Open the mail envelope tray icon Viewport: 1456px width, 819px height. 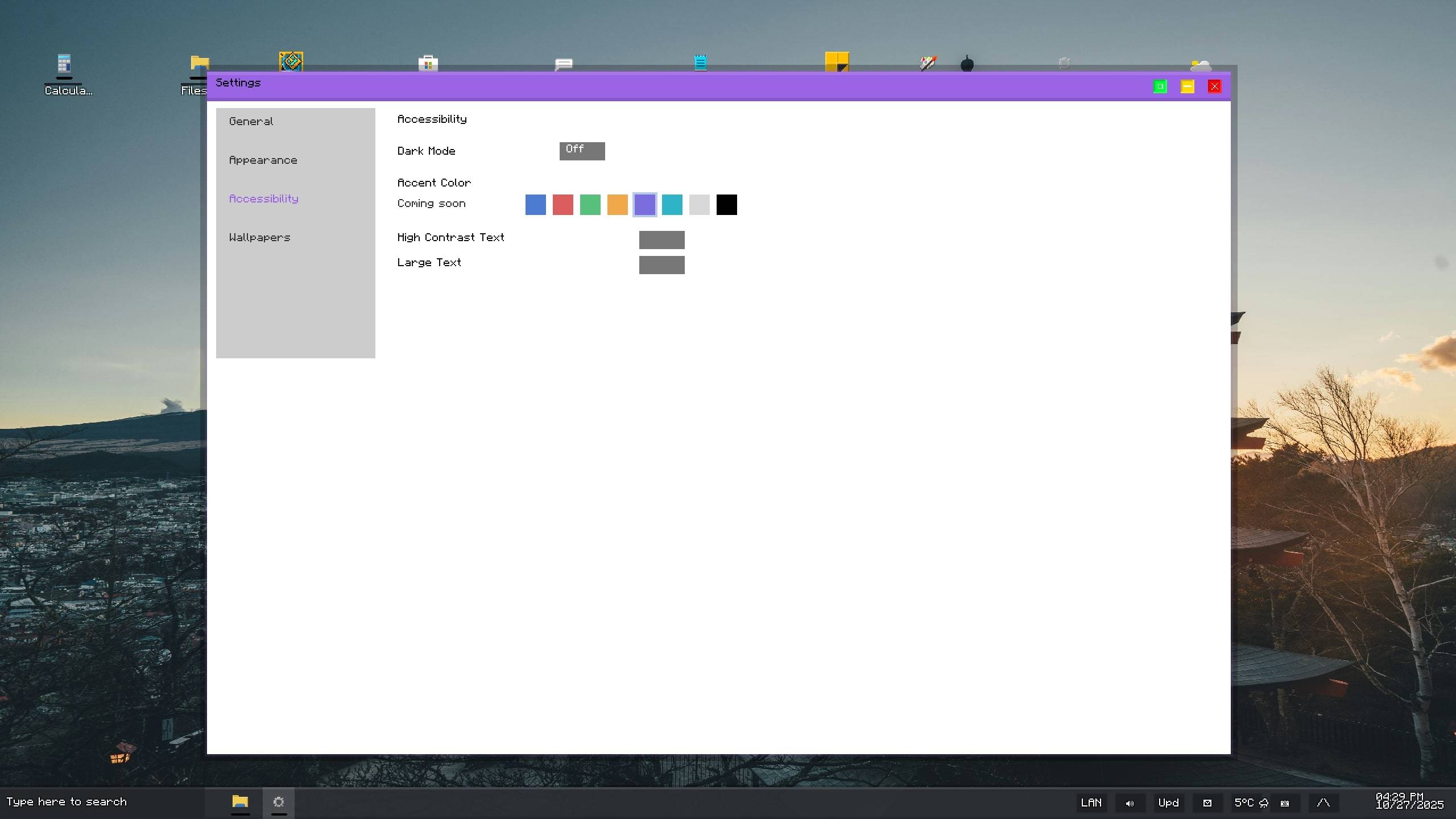(x=1207, y=803)
